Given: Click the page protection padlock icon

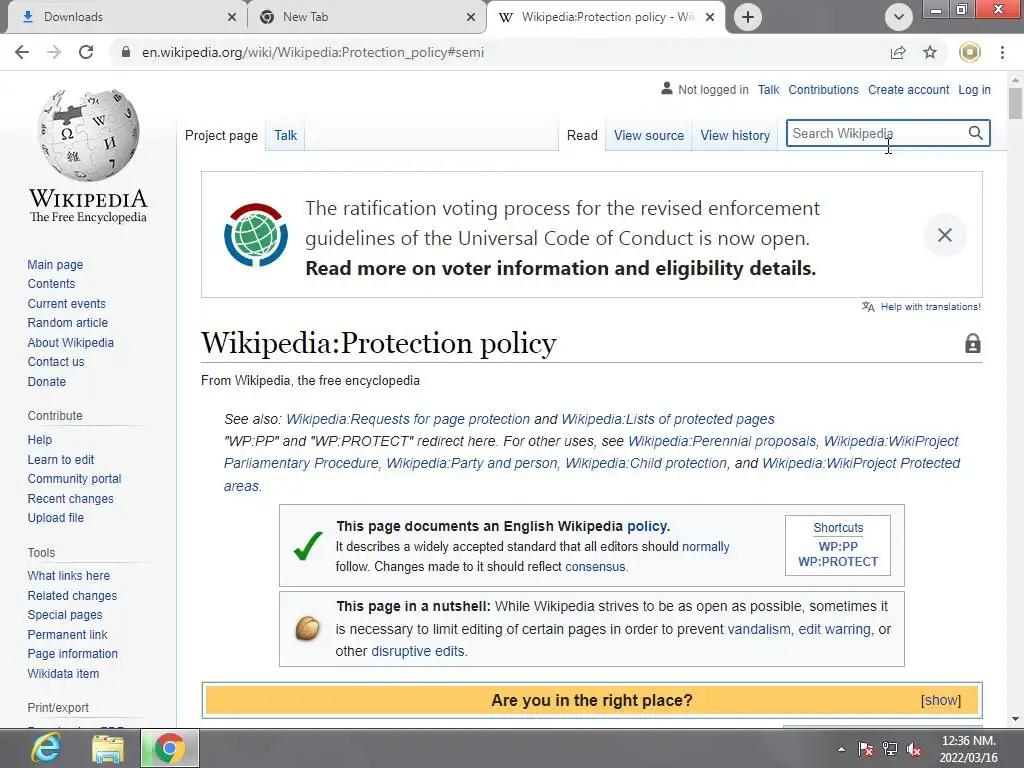Looking at the screenshot, I should coord(972,344).
